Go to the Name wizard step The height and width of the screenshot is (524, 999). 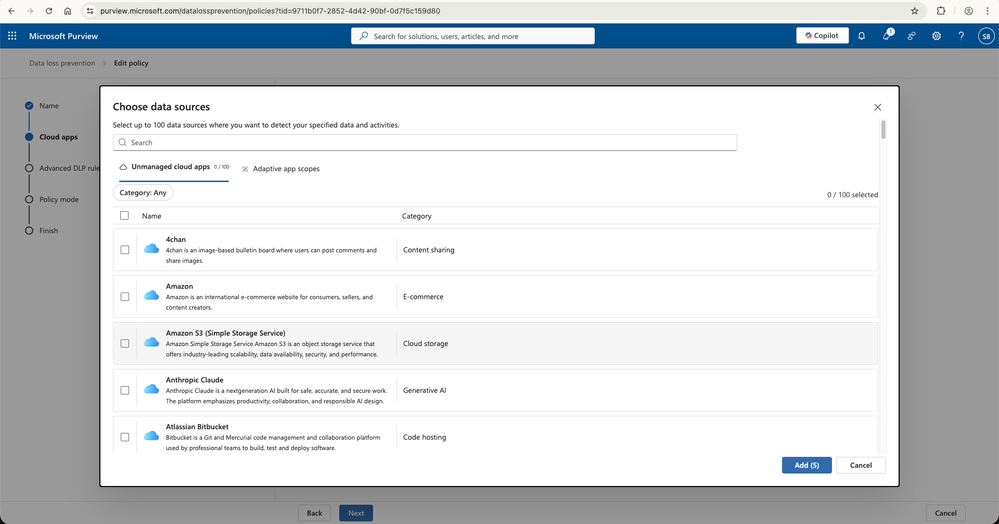[43, 106]
